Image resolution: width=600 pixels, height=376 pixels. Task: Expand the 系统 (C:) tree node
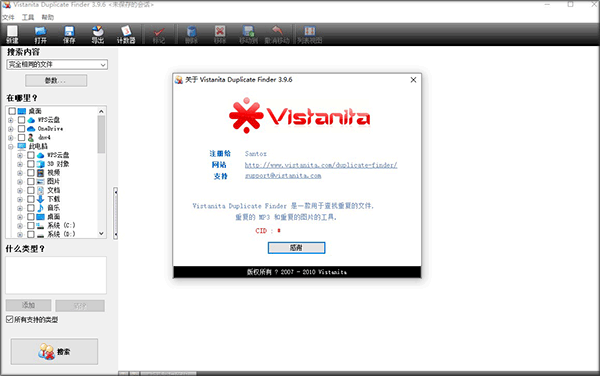[20, 226]
